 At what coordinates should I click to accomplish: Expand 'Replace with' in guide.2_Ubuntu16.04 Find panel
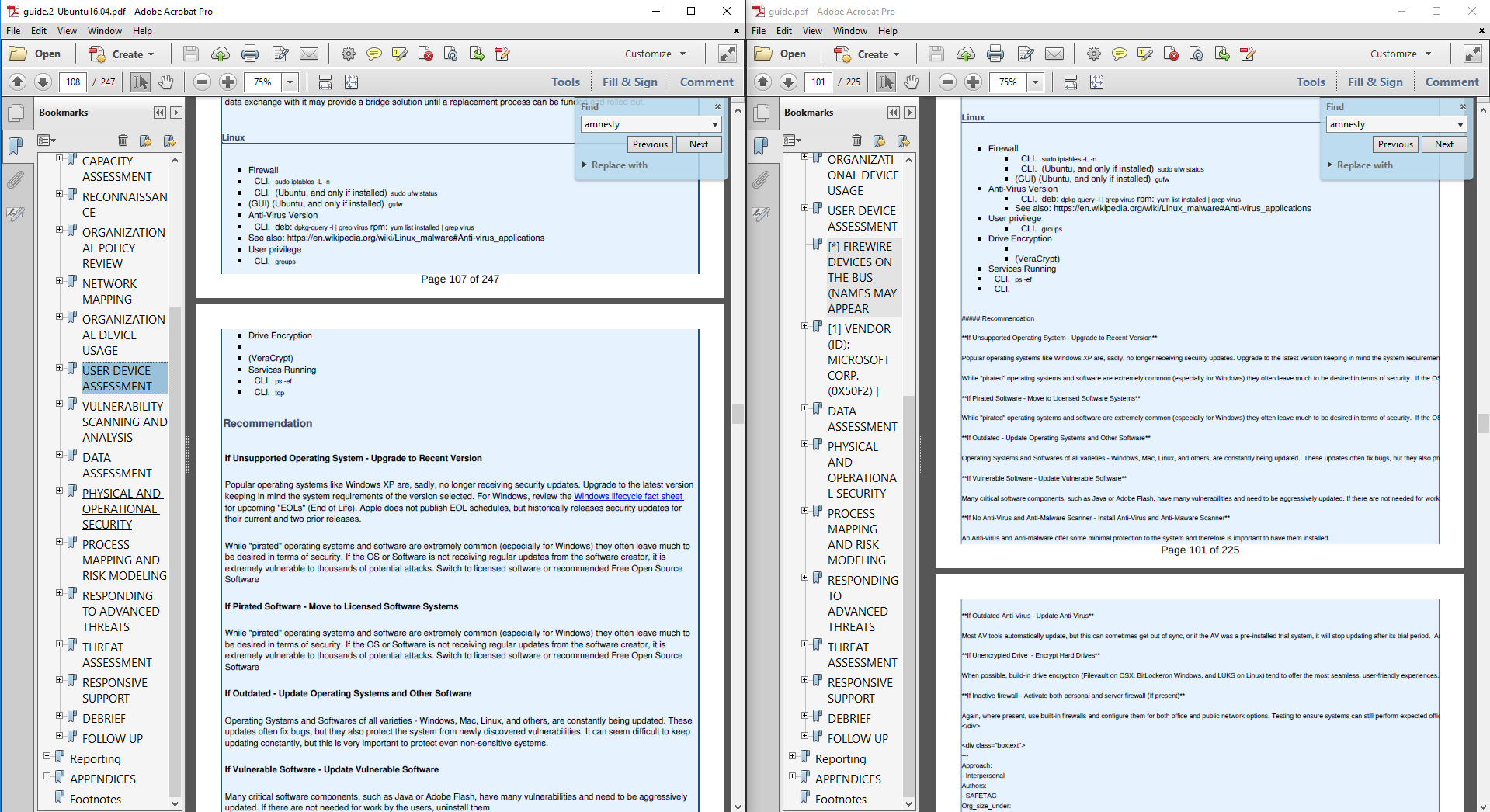pos(585,165)
